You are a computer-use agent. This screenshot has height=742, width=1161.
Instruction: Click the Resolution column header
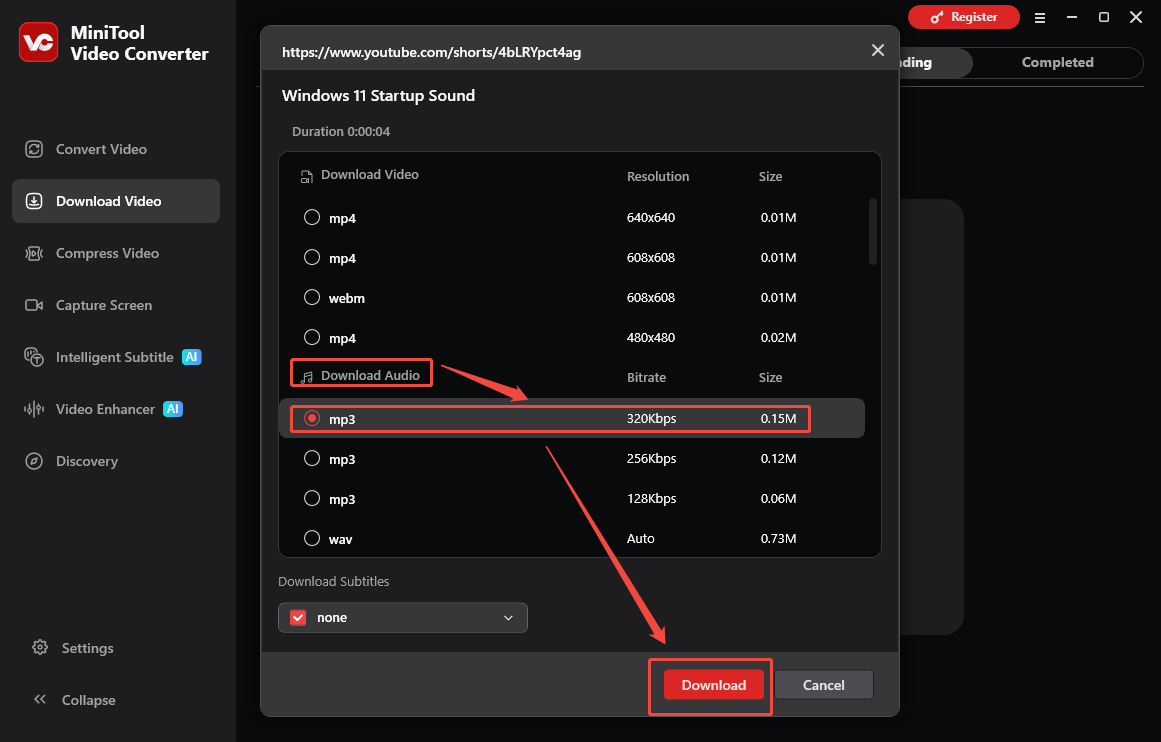pyautogui.click(x=658, y=176)
